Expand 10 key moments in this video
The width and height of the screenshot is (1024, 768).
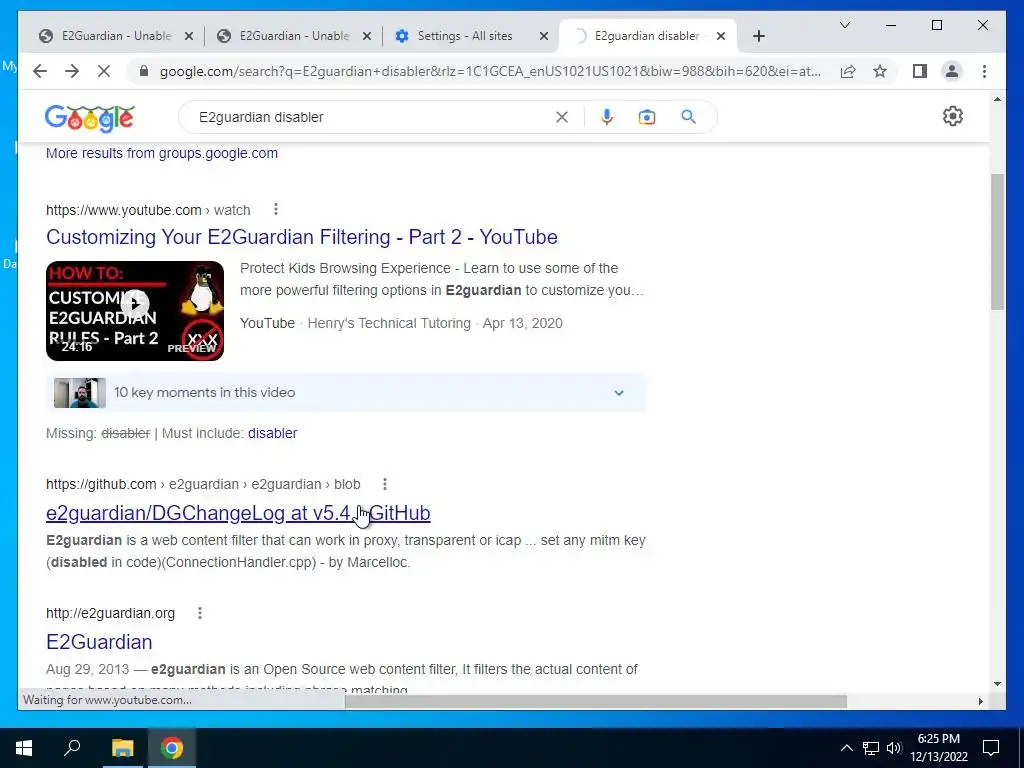(346, 392)
